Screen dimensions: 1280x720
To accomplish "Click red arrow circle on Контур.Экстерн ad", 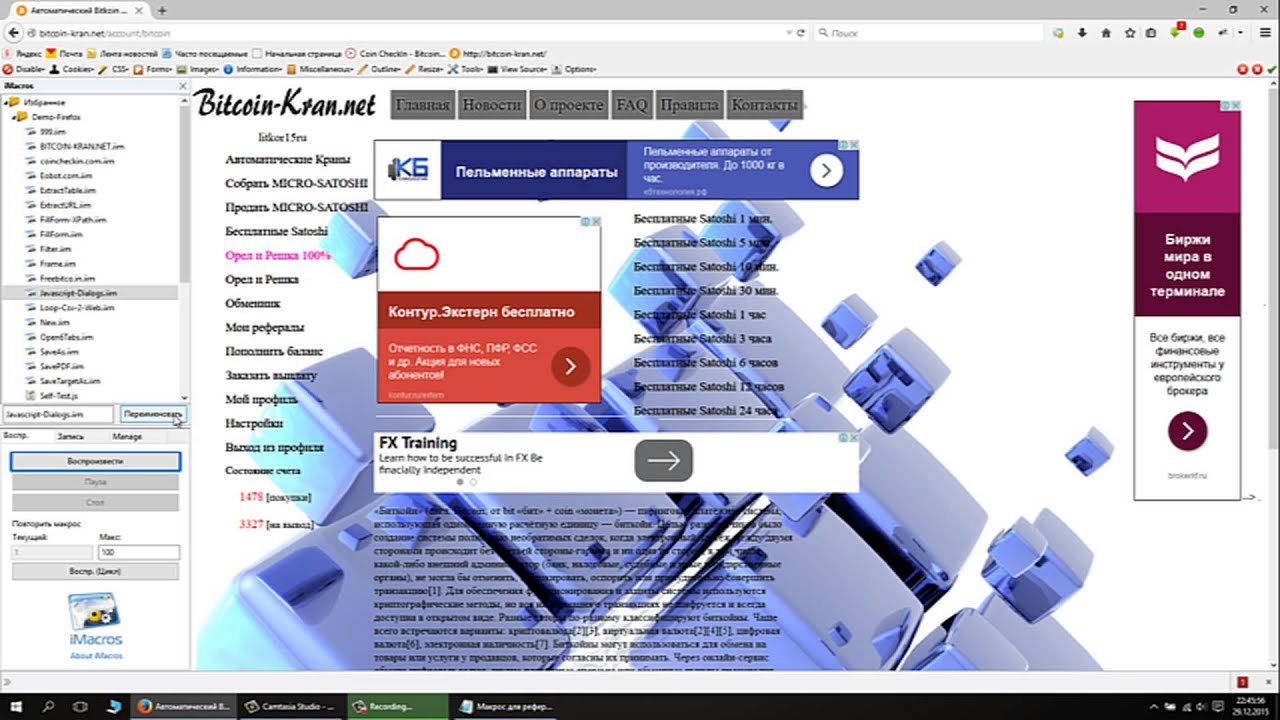I will 570,366.
